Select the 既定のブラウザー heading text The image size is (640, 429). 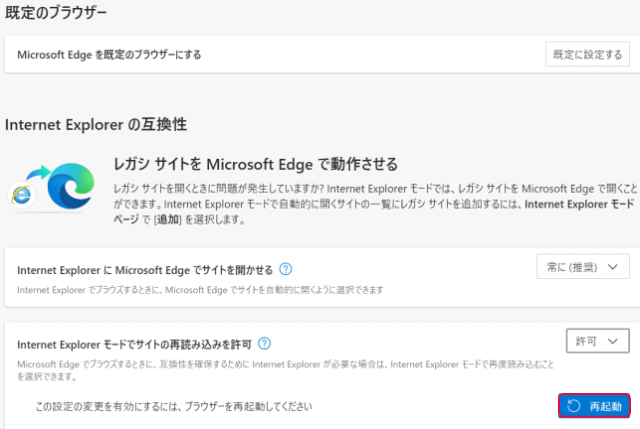tap(56, 12)
